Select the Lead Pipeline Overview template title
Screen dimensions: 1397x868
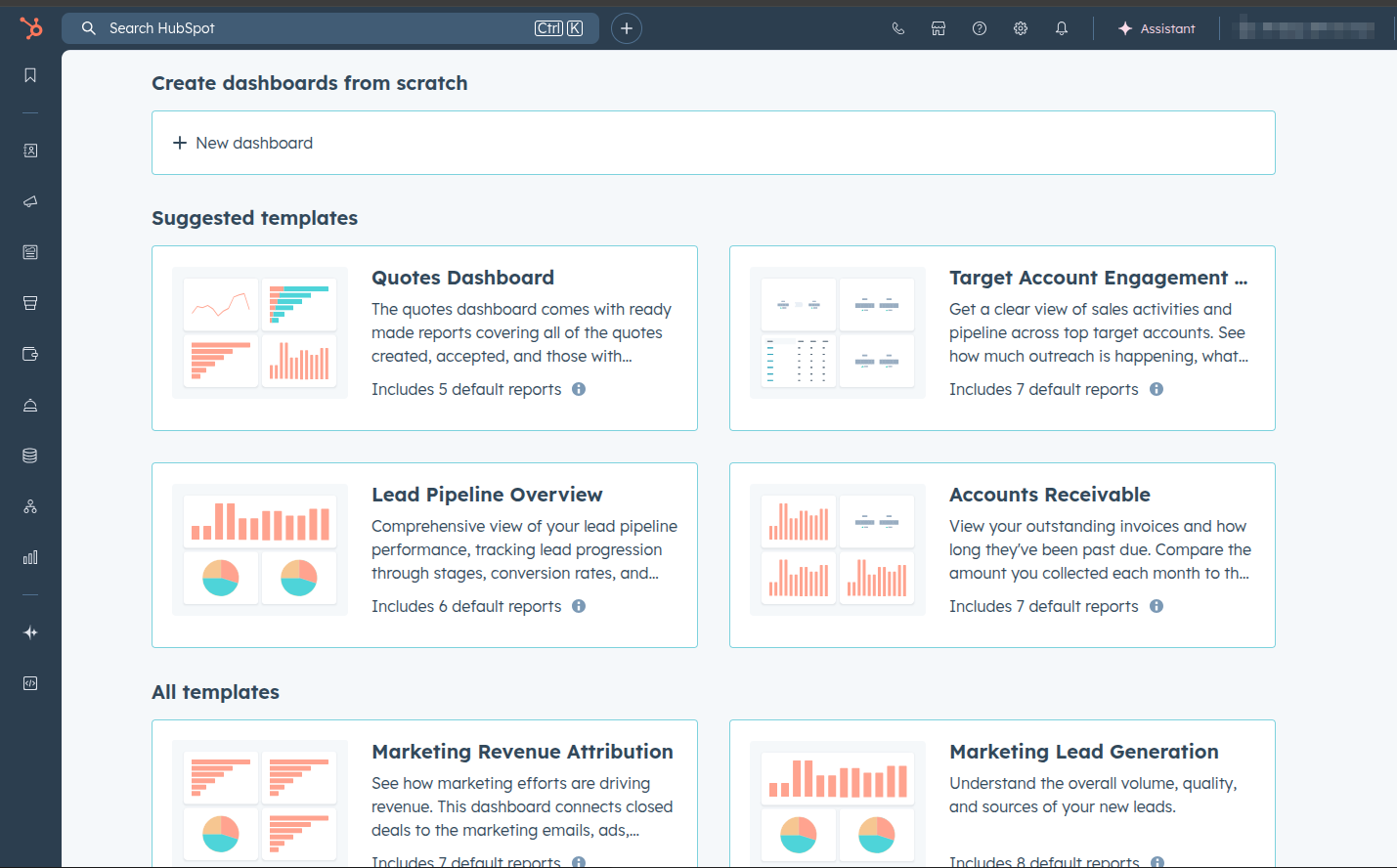tap(487, 495)
